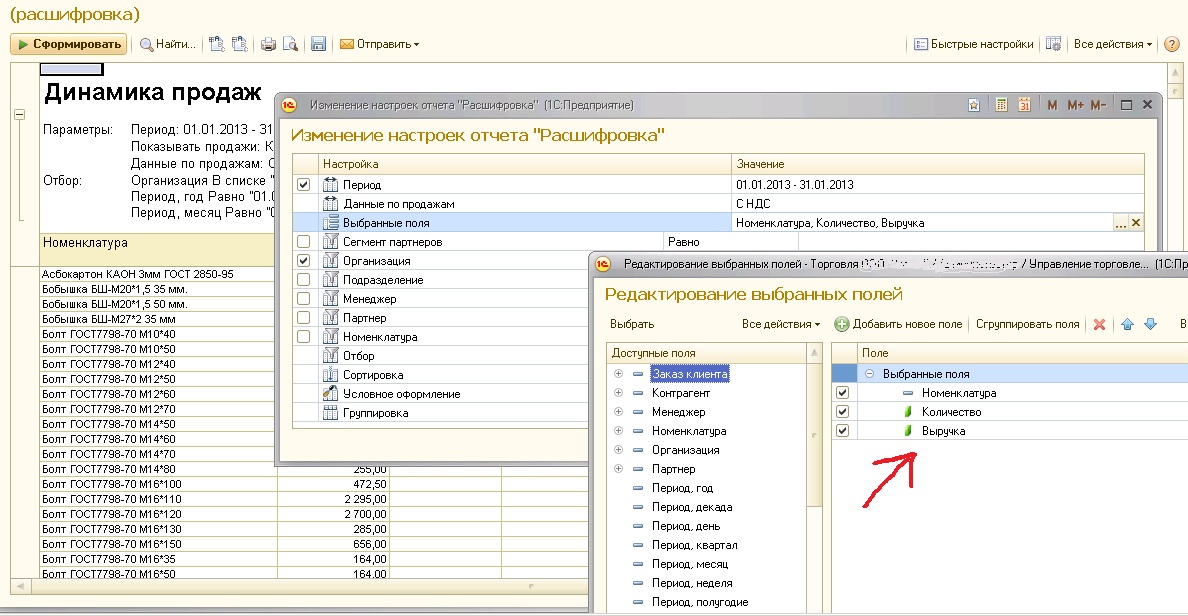
Task: Expand Партнер in available fields
Action: (x=618, y=468)
